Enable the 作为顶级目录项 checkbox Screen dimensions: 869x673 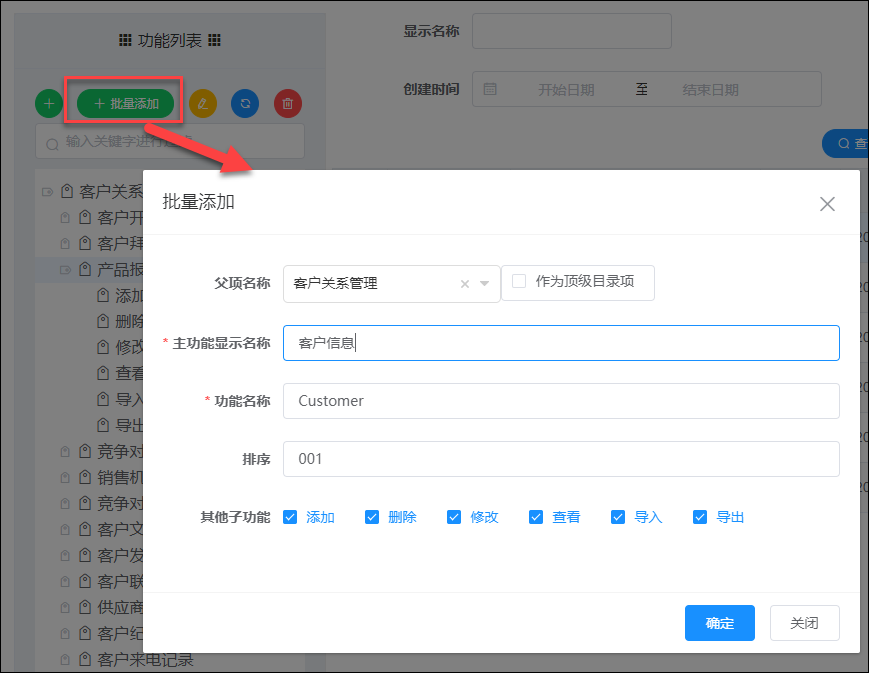(518, 283)
